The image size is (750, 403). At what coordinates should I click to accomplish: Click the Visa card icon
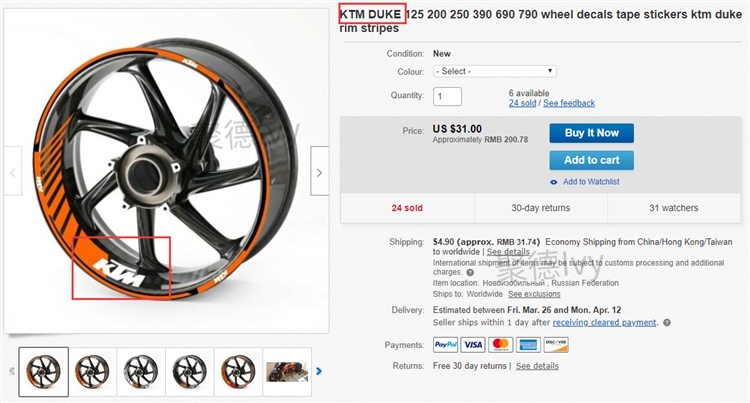(x=473, y=345)
